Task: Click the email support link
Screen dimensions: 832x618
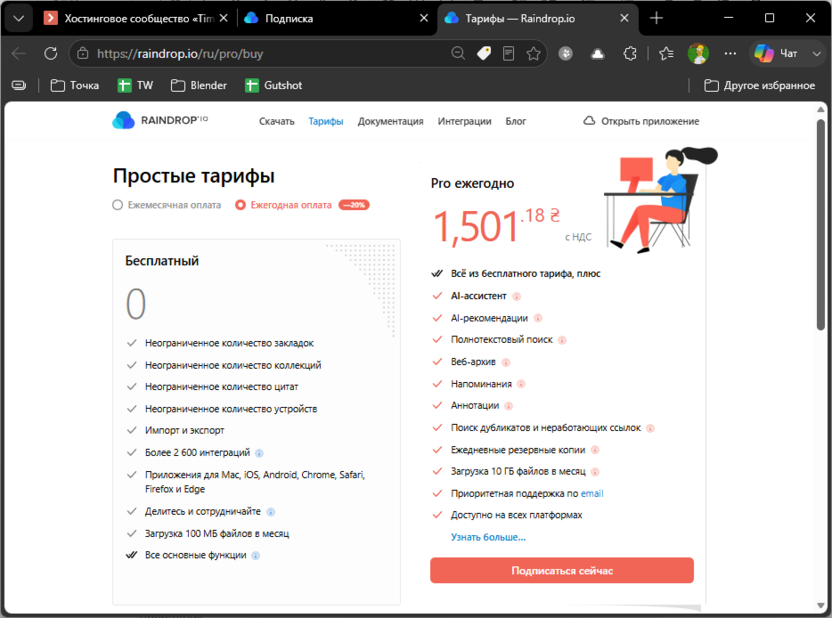Action: (x=592, y=493)
